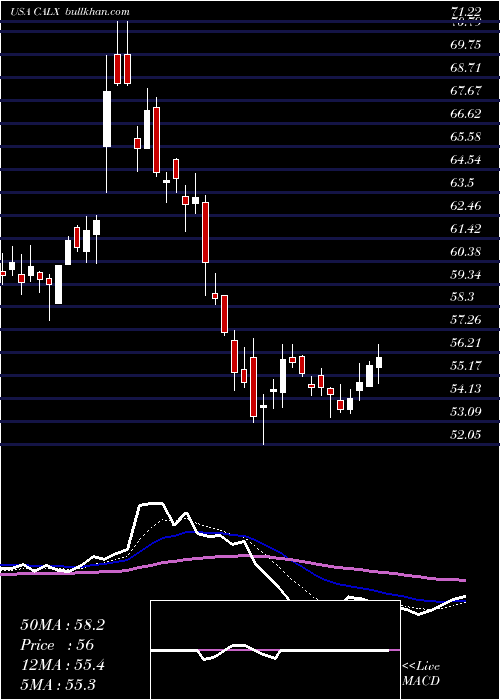Click the 53.09 price axis label
The width and height of the screenshot is (500, 700).
(x=466, y=412)
